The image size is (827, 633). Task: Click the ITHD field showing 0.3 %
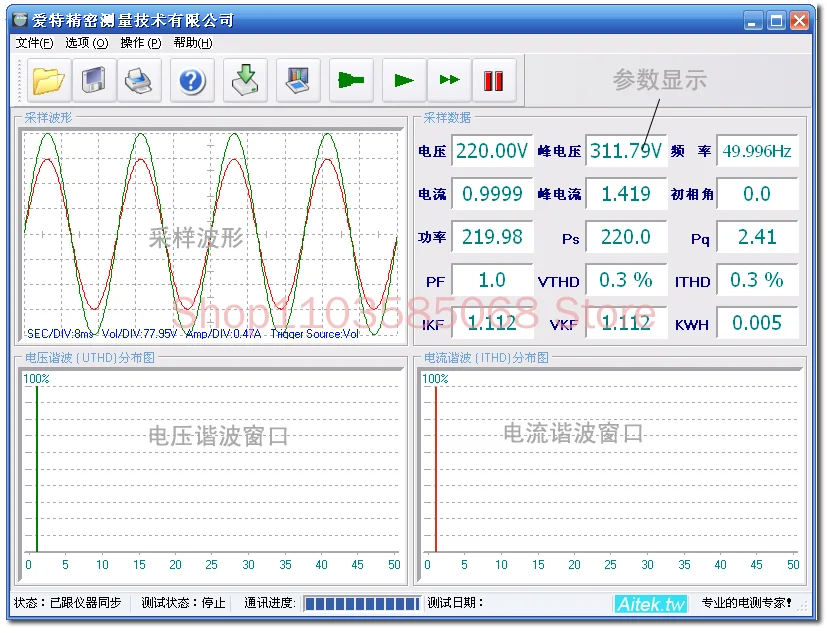coord(757,280)
